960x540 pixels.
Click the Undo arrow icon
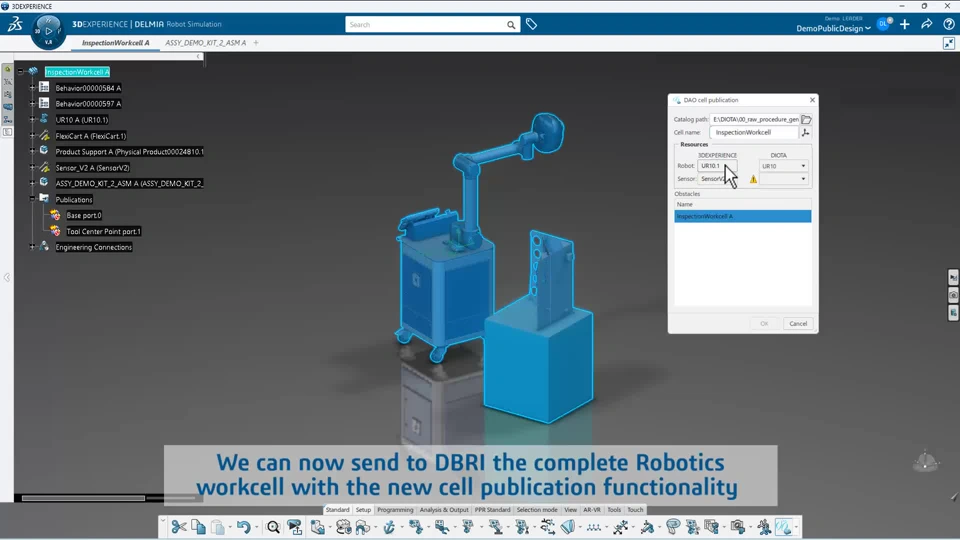(244, 527)
